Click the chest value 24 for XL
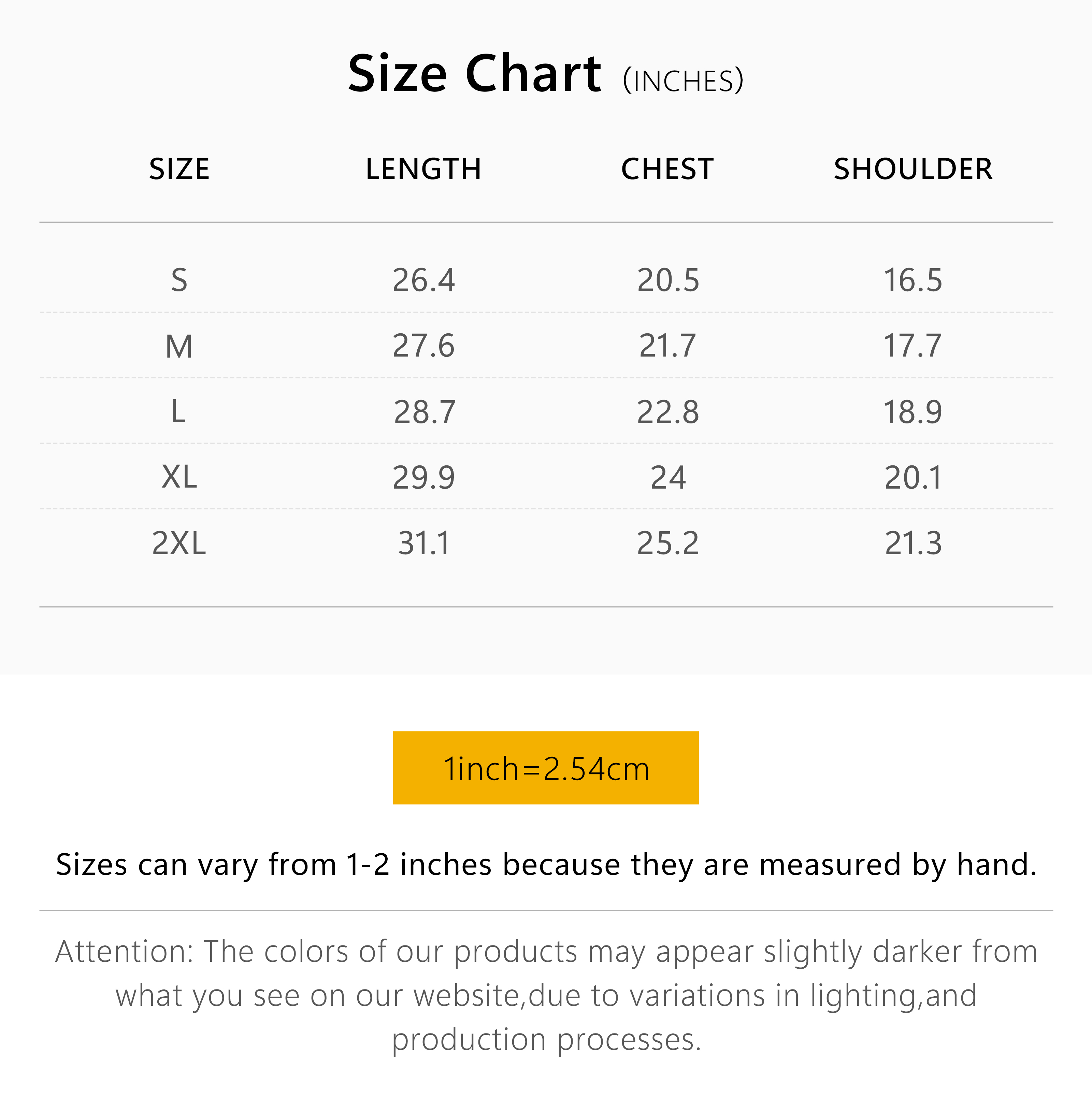1092x1100 pixels. pos(668,478)
